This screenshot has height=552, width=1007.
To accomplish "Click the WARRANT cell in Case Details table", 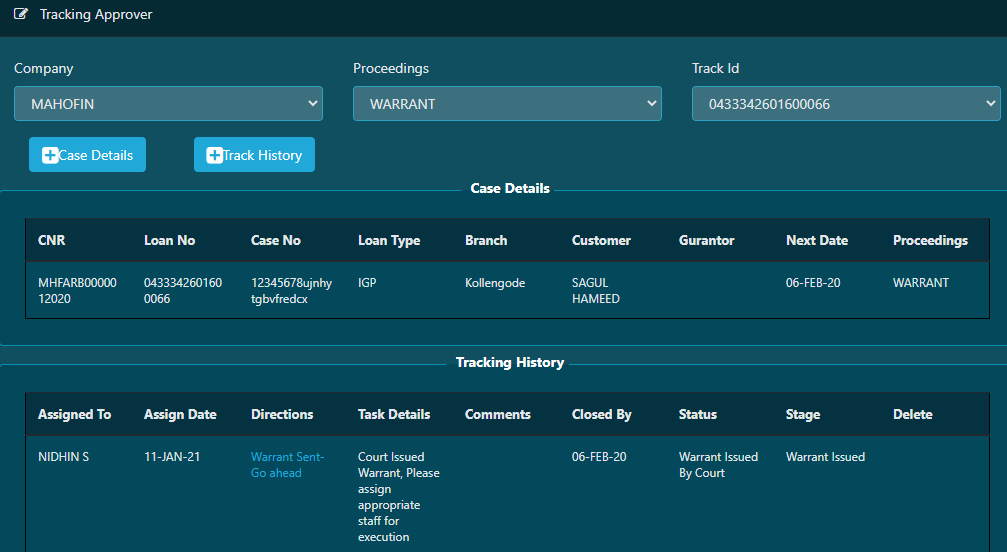I will coord(920,282).
